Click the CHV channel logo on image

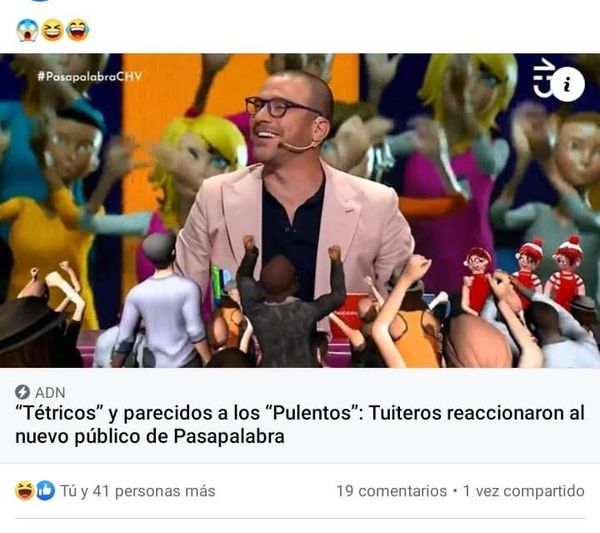click(x=544, y=78)
